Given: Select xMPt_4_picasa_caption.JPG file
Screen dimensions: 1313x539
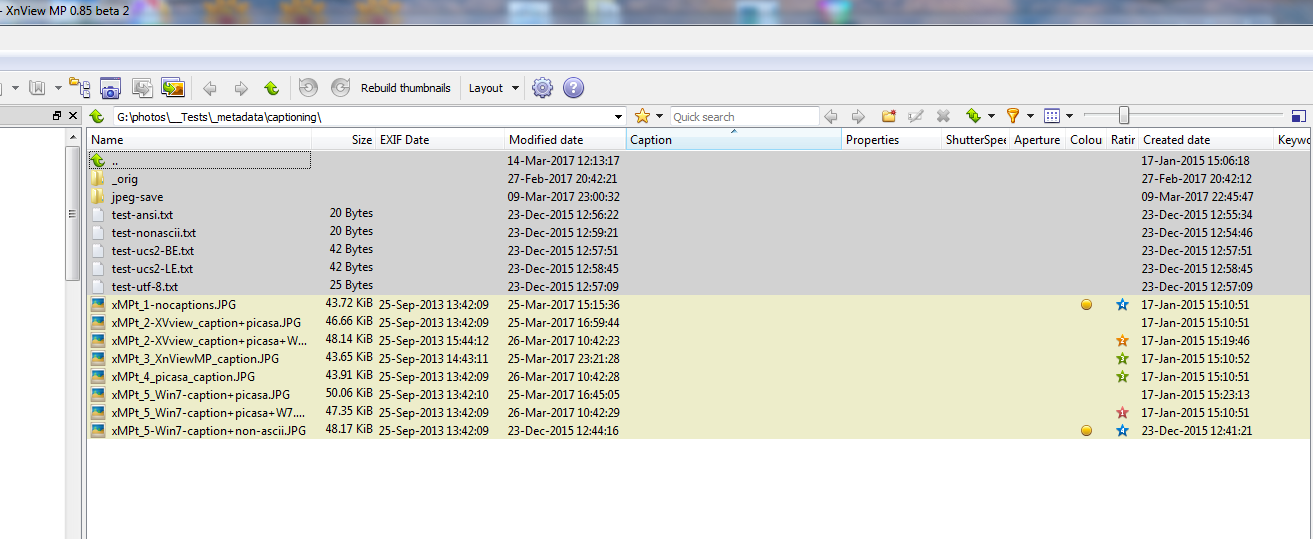Looking at the screenshot, I should click(183, 377).
